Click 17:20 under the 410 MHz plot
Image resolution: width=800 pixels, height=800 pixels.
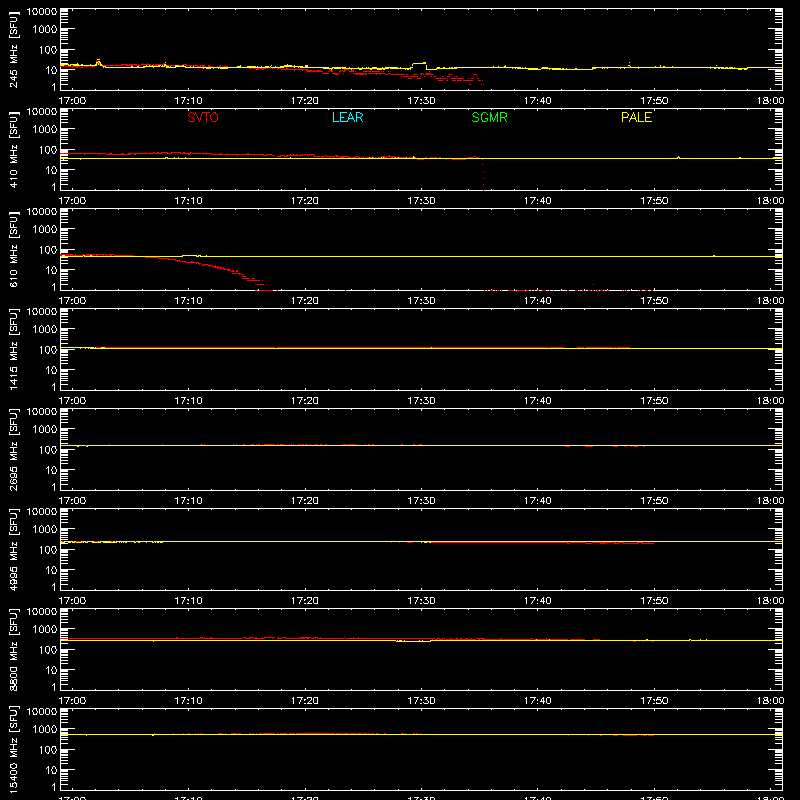click(x=305, y=201)
